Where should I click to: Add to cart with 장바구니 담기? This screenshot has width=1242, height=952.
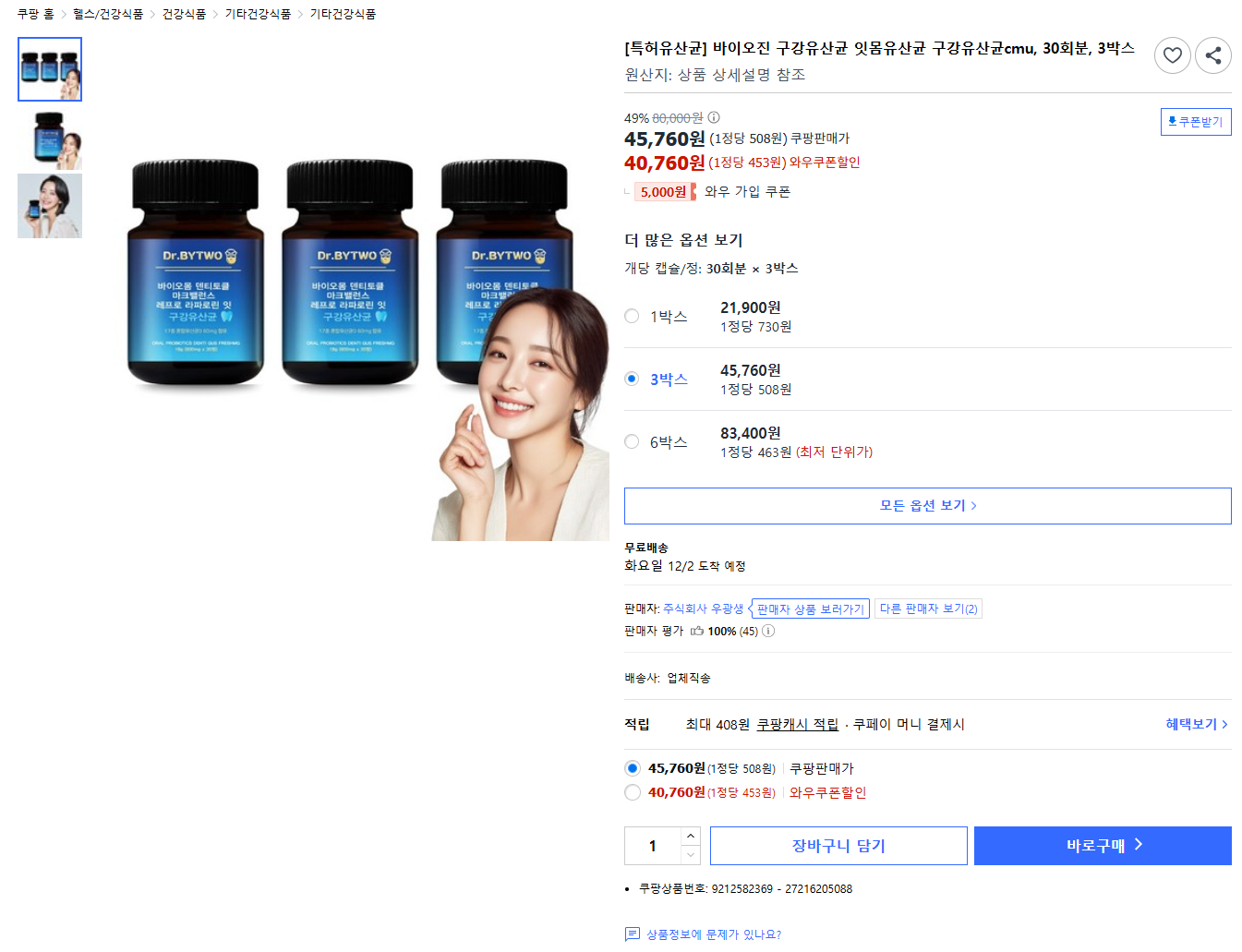click(838, 846)
